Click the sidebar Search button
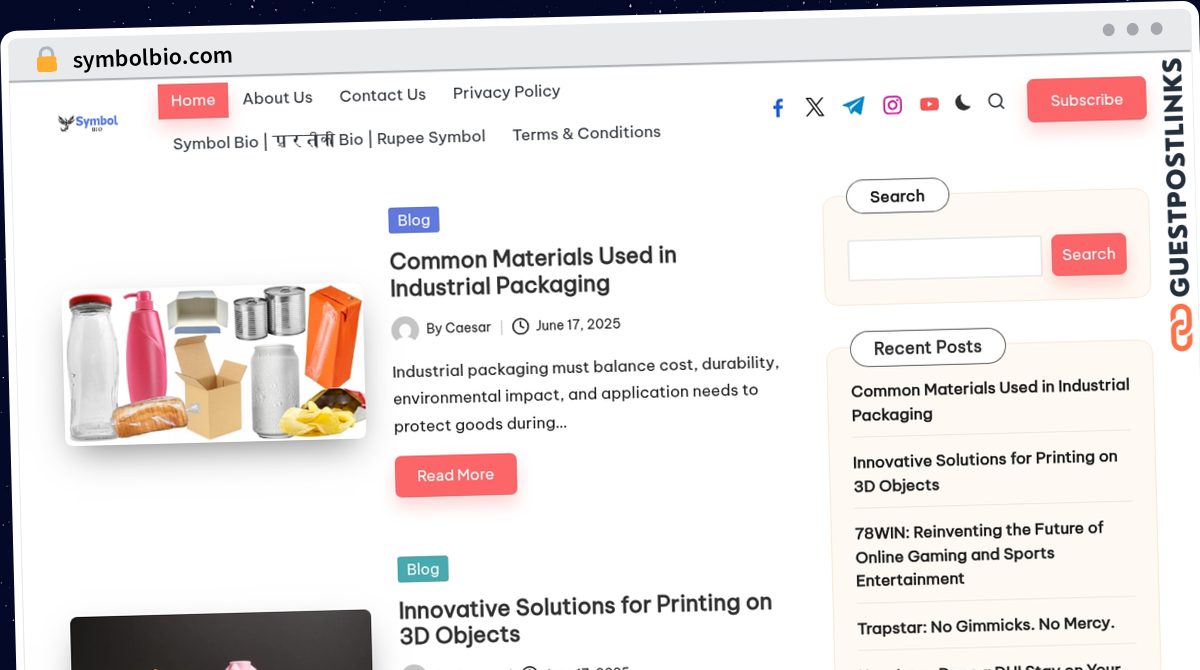 (x=1088, y=255)
